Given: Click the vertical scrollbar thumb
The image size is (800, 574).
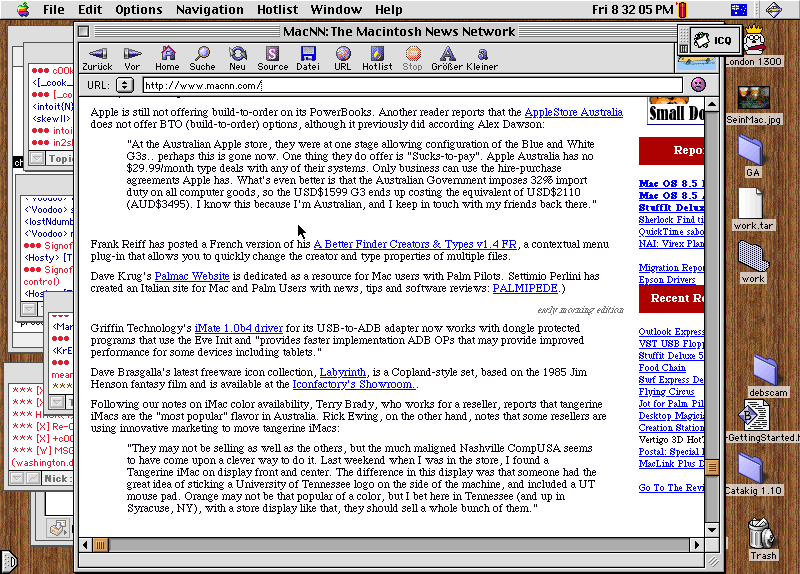Looking at the screenshot, I should pyautogui.click(x=711, y=467).
